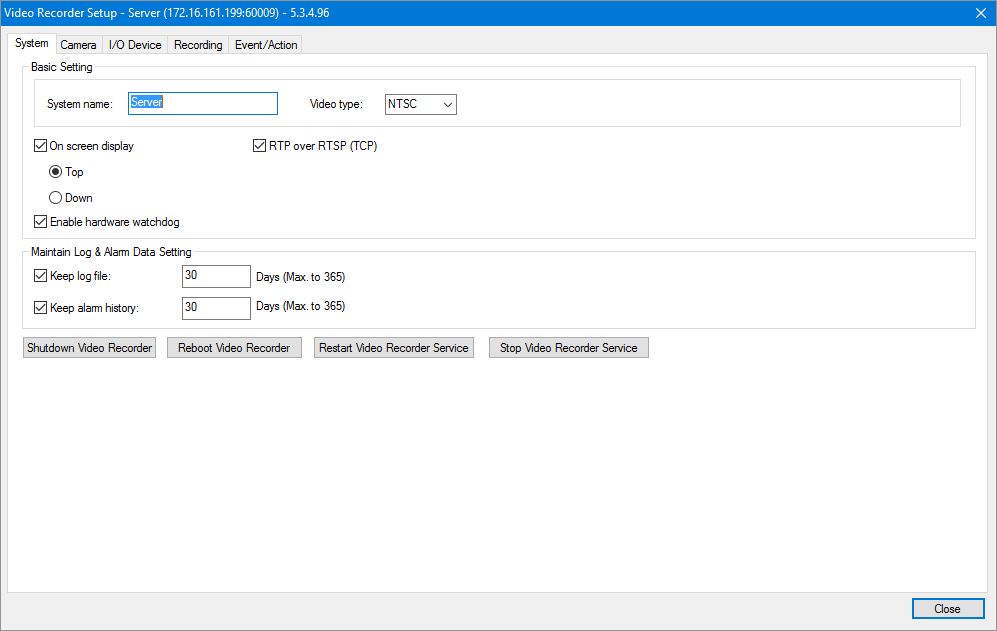Open the I/O Device tab
Screen dimensions: 997x631
(x=135, y=45)
